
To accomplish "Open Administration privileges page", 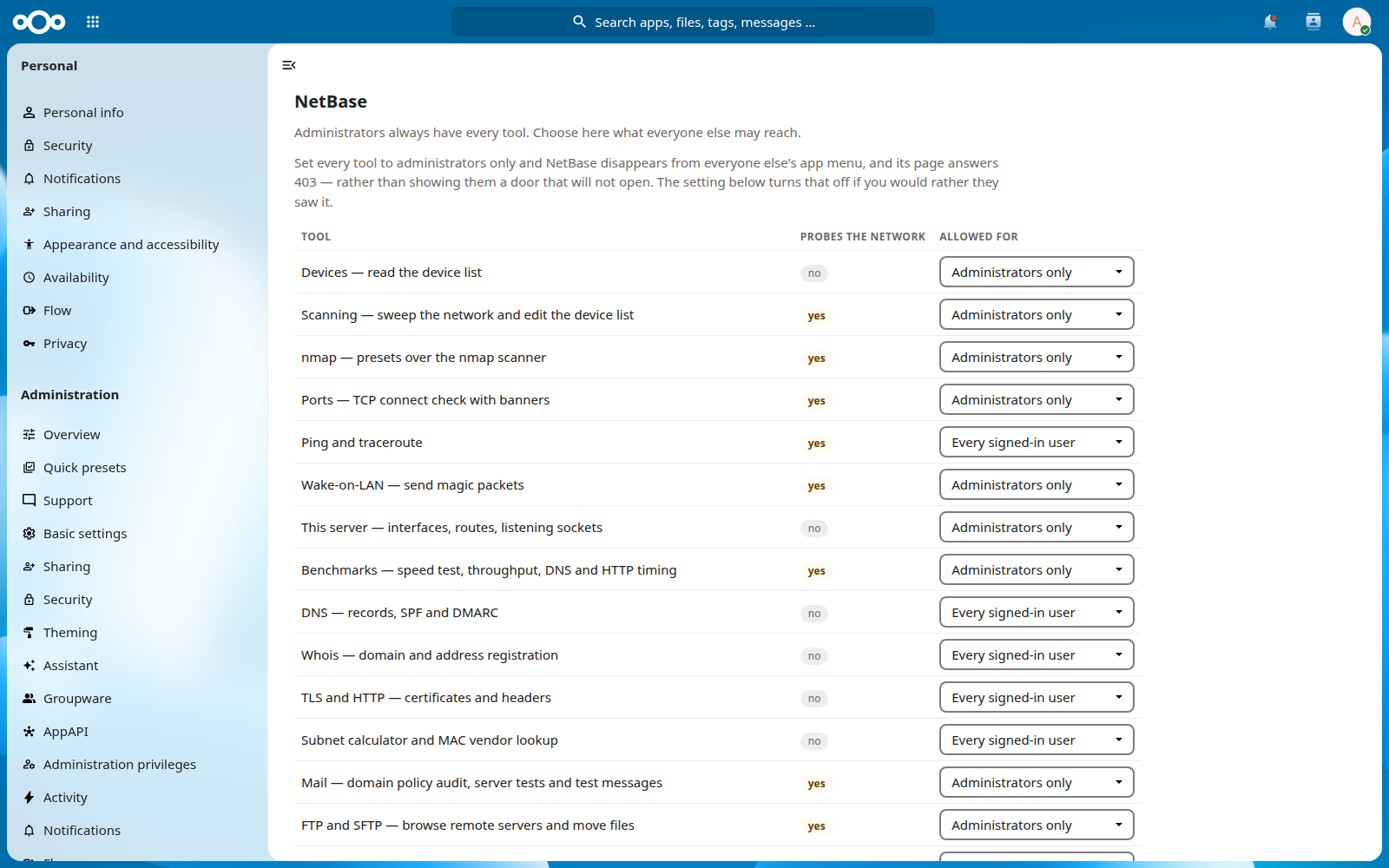I will click(137, 765).
